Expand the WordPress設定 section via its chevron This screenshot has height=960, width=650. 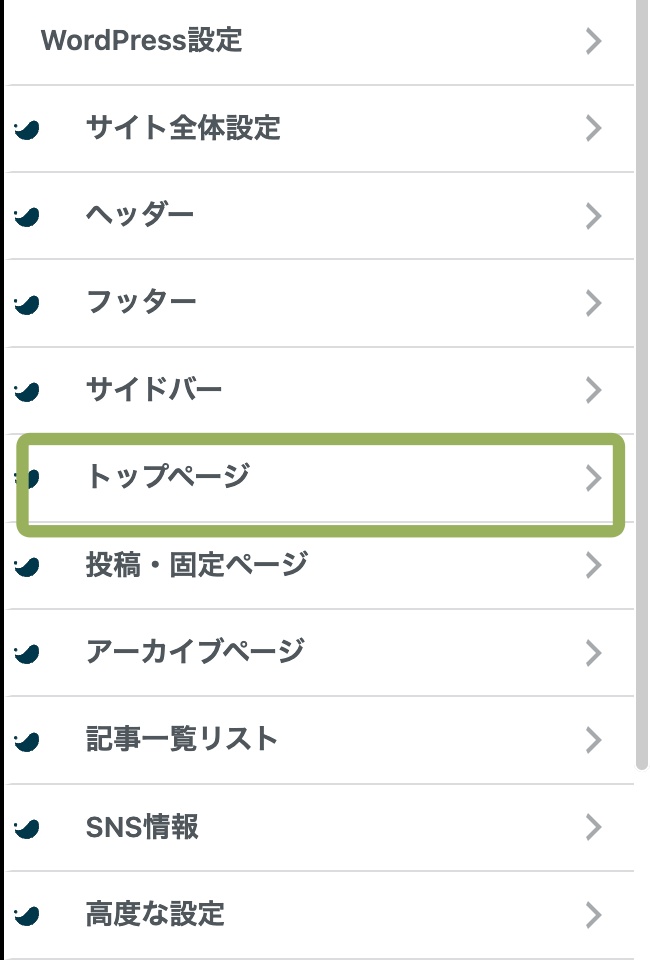pyautogui.click(x=594, y=41)
